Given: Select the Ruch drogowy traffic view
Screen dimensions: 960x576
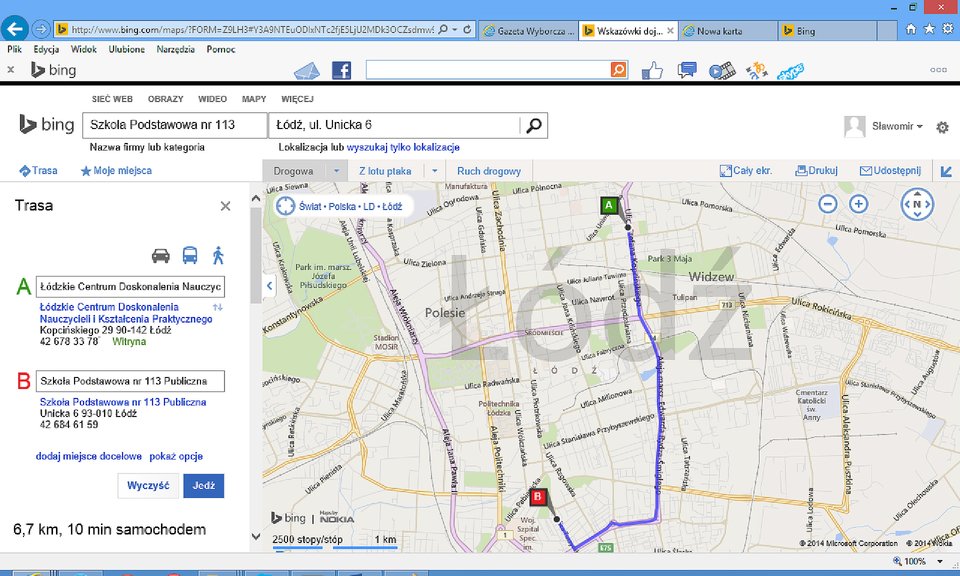Looking at the screenshot, I should coord(489,171).
